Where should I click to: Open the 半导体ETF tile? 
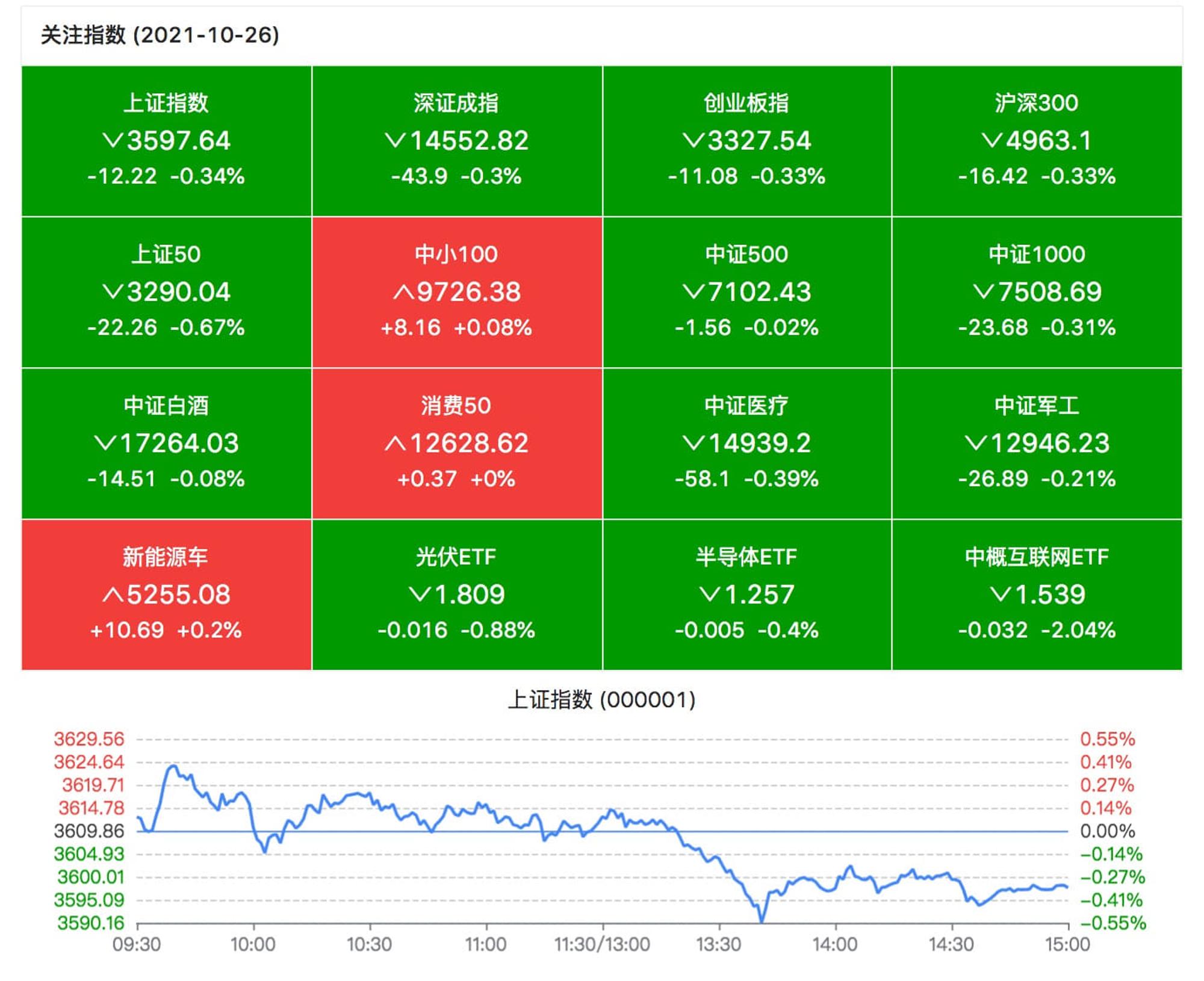(x=746, y=595)
